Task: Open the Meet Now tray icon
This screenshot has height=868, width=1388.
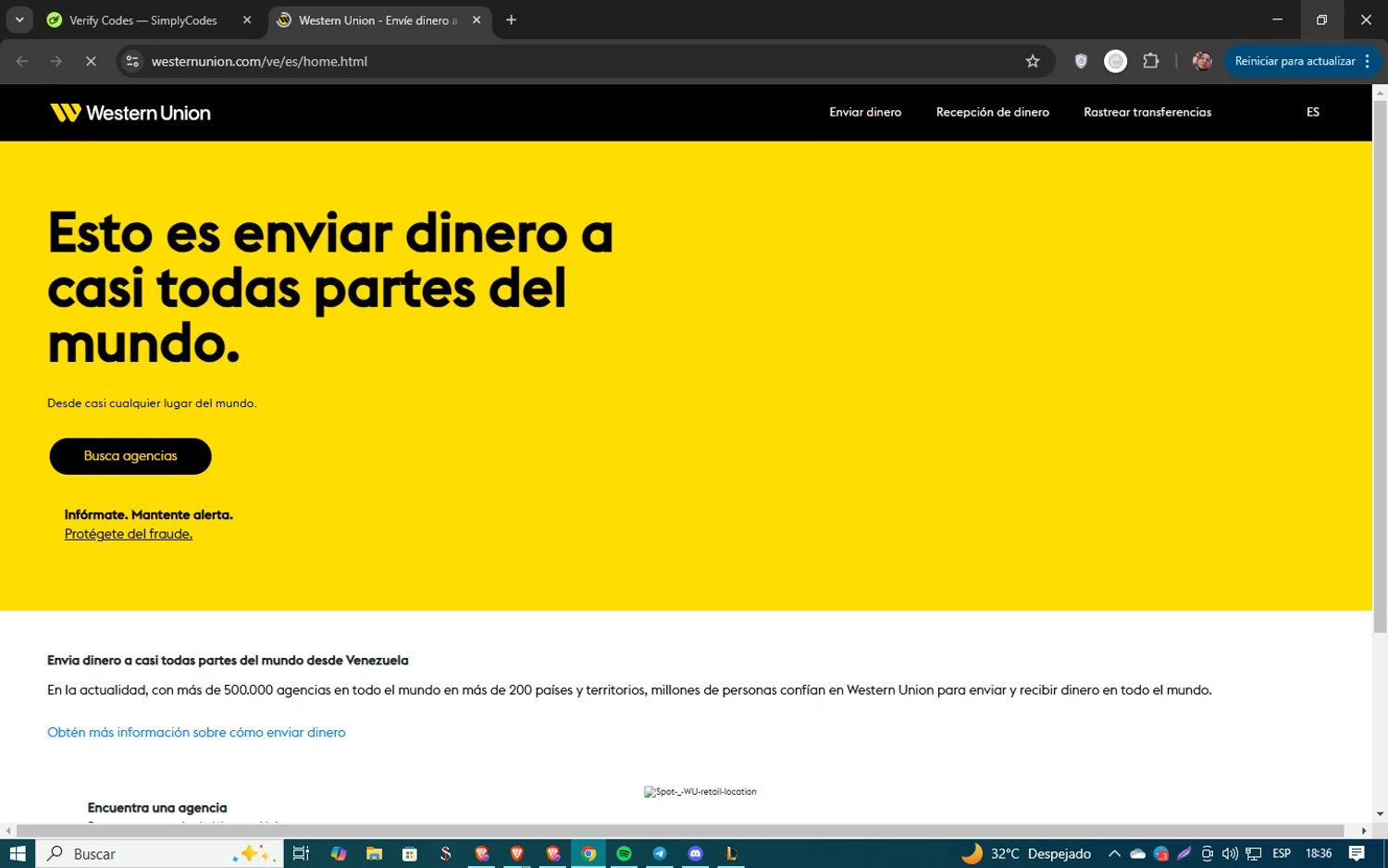Action: pyautogui.click(x=1208, y=853)
